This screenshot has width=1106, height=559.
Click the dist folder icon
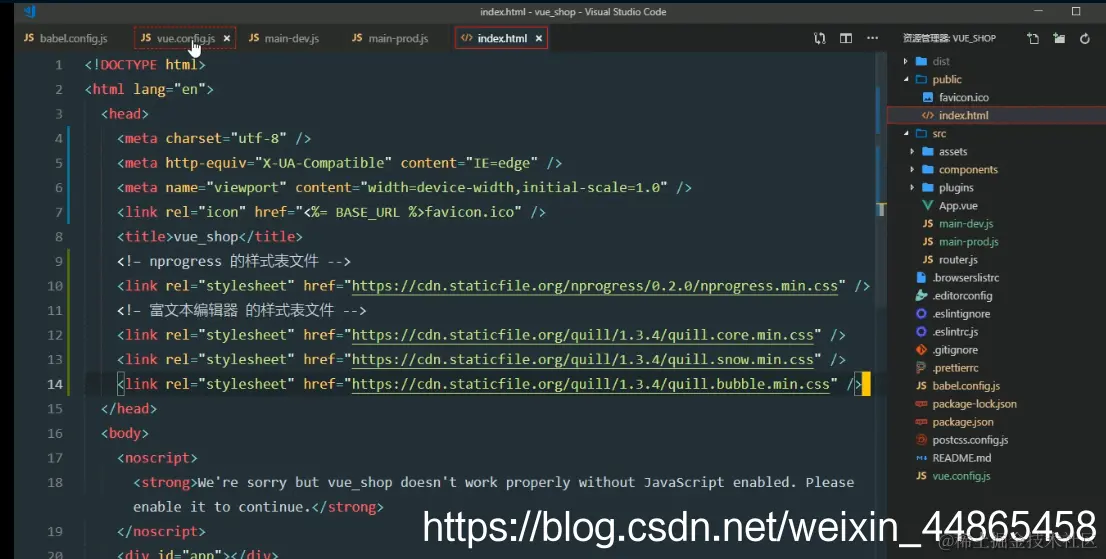click(921, 61)
